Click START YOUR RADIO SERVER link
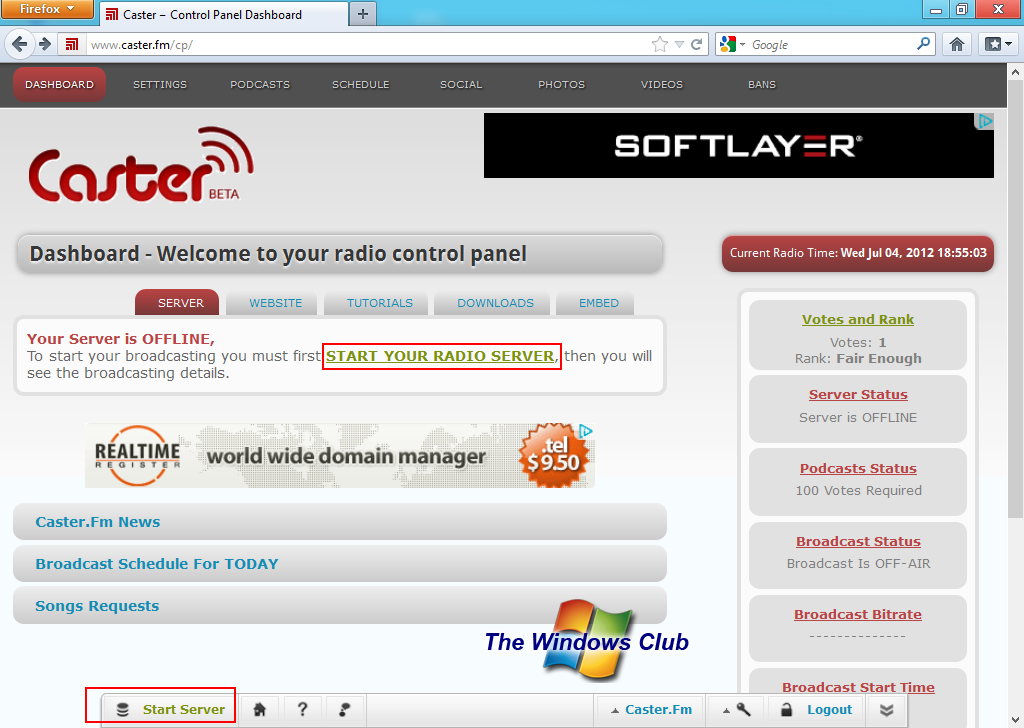The width and height of the screenshot is (1024, 728). tap(441, 356)
